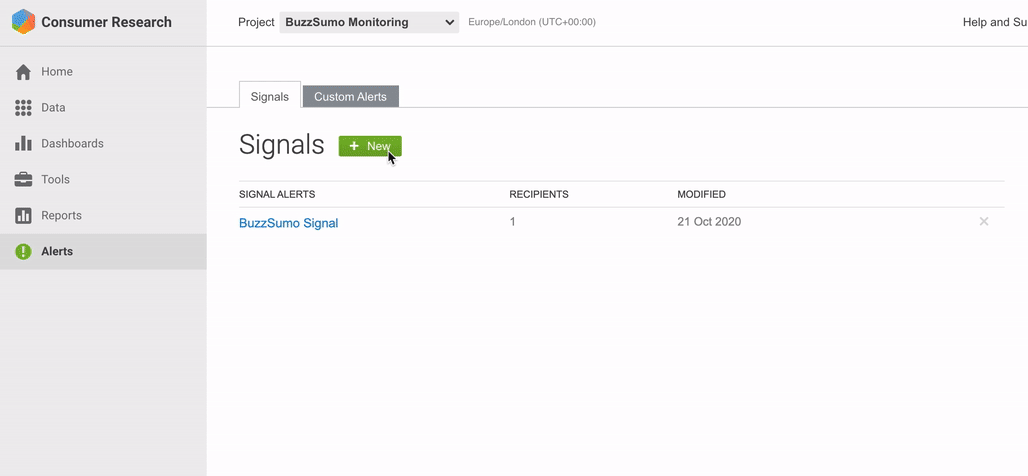Open the Project selector dropdown
1028x476 pixels.
click(369, 22)
